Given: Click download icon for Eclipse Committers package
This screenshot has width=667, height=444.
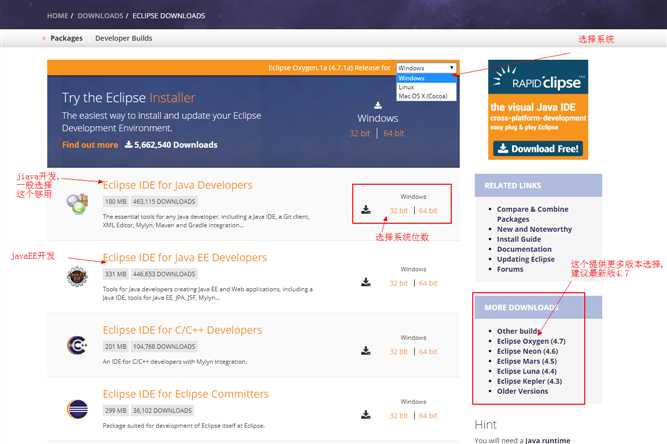Looking at the screenshot, I should coord(366,415).
